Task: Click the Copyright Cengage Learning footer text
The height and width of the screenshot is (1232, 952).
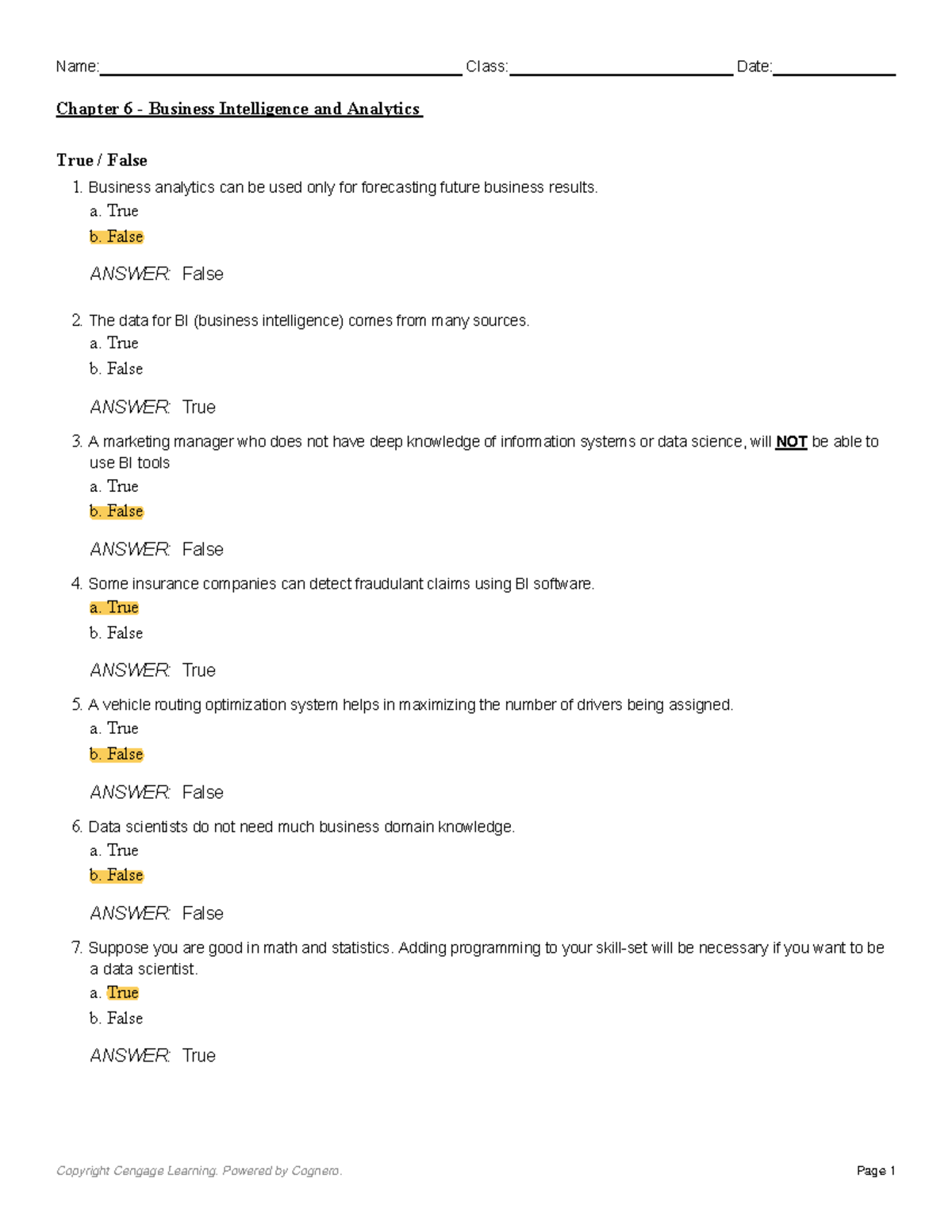Action: point(199,1171)
